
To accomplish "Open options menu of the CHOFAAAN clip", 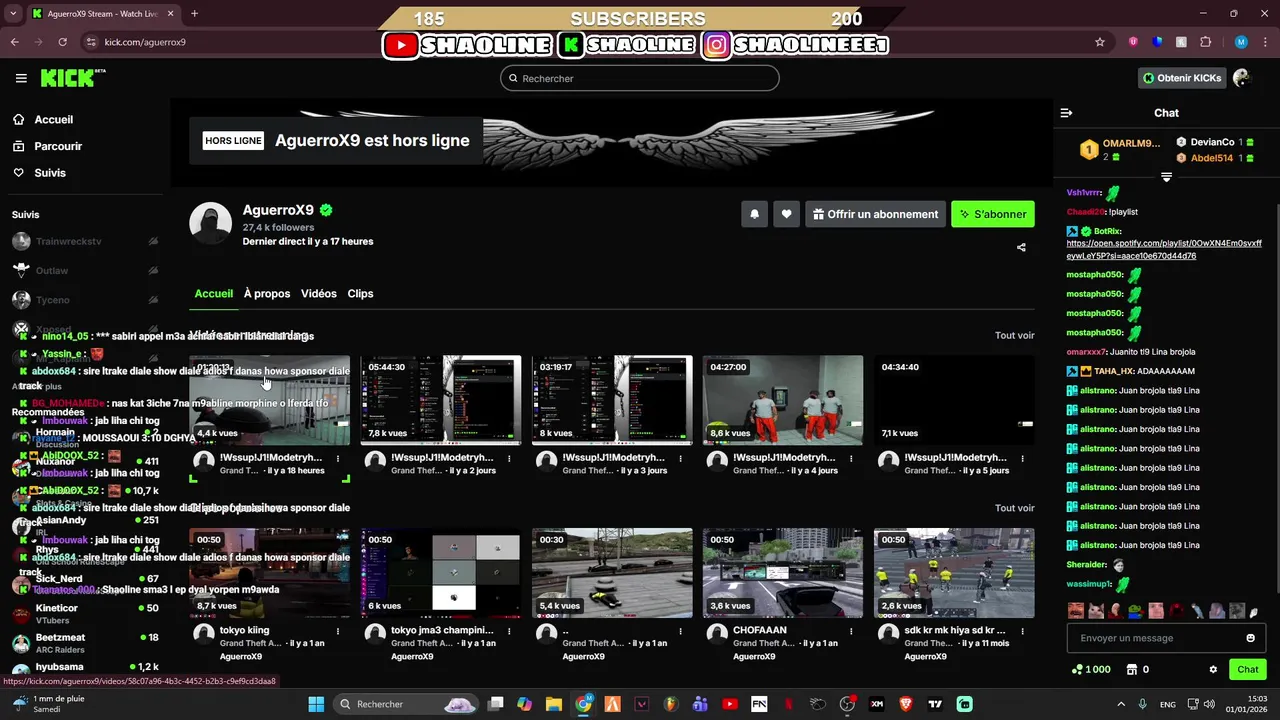I will pos(851,632).
